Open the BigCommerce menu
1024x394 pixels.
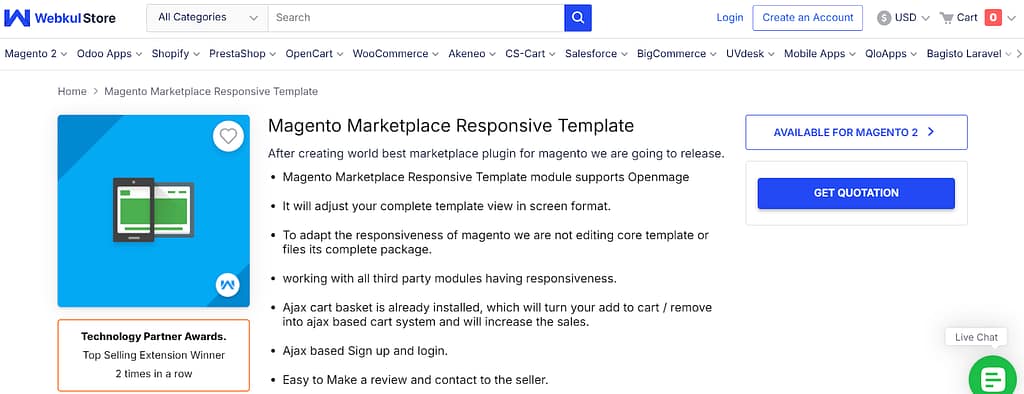[677, 54]
